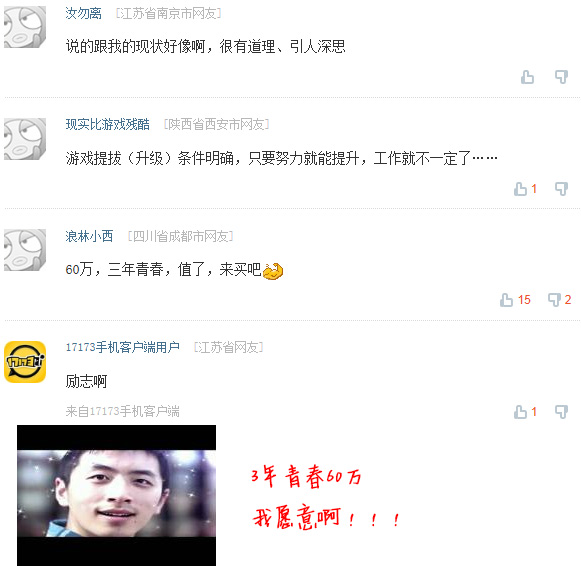The image size is (581, 566).
Task: Select 浪林小西's avatar image
Action: (x=25, y=250)
